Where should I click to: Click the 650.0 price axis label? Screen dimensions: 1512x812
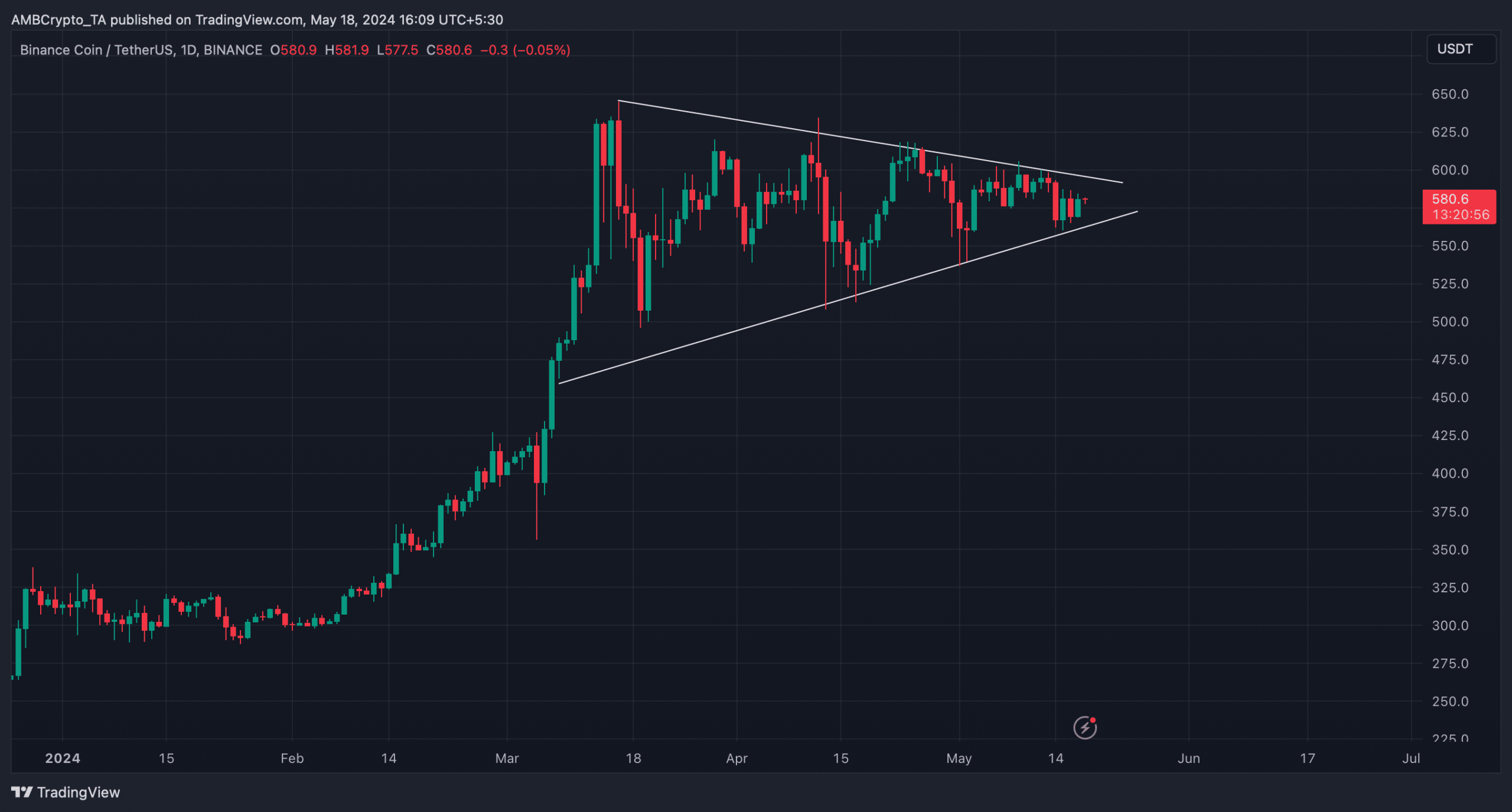point(1449,94)
